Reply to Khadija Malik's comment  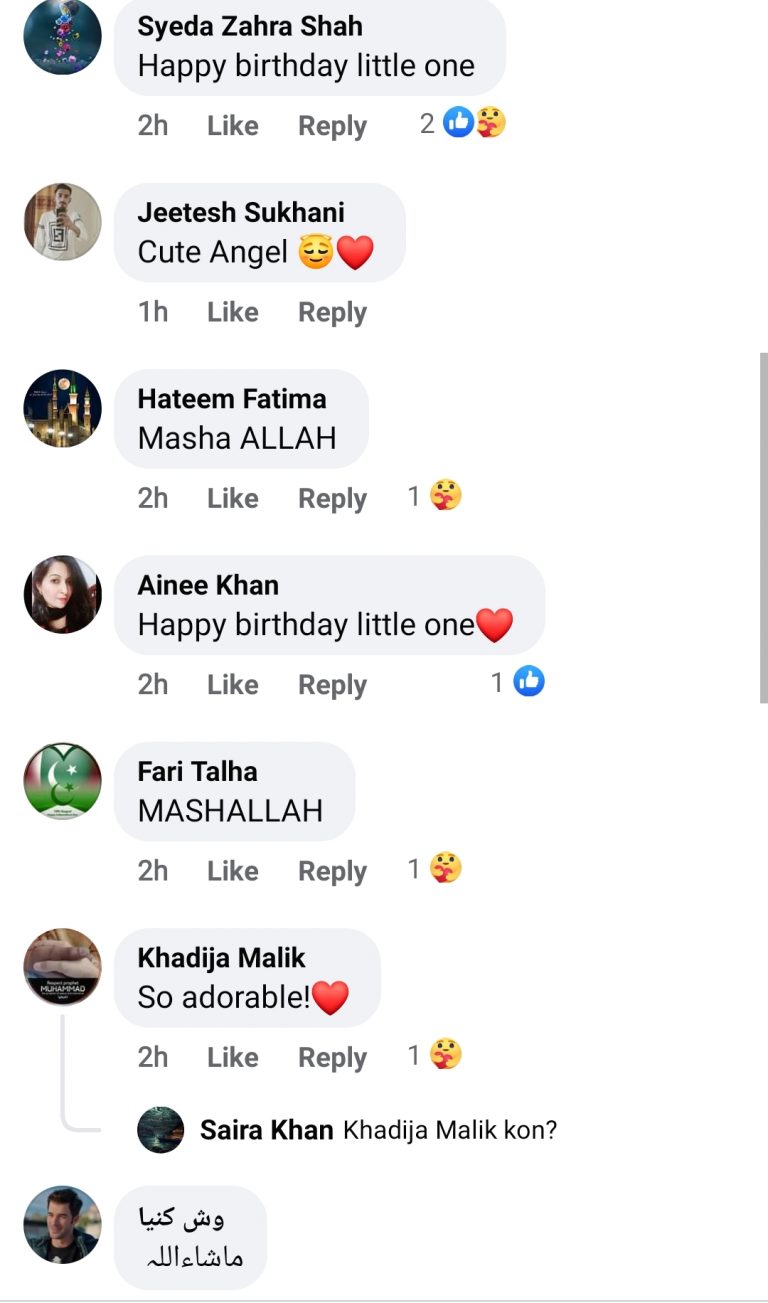coord(331,1056)
